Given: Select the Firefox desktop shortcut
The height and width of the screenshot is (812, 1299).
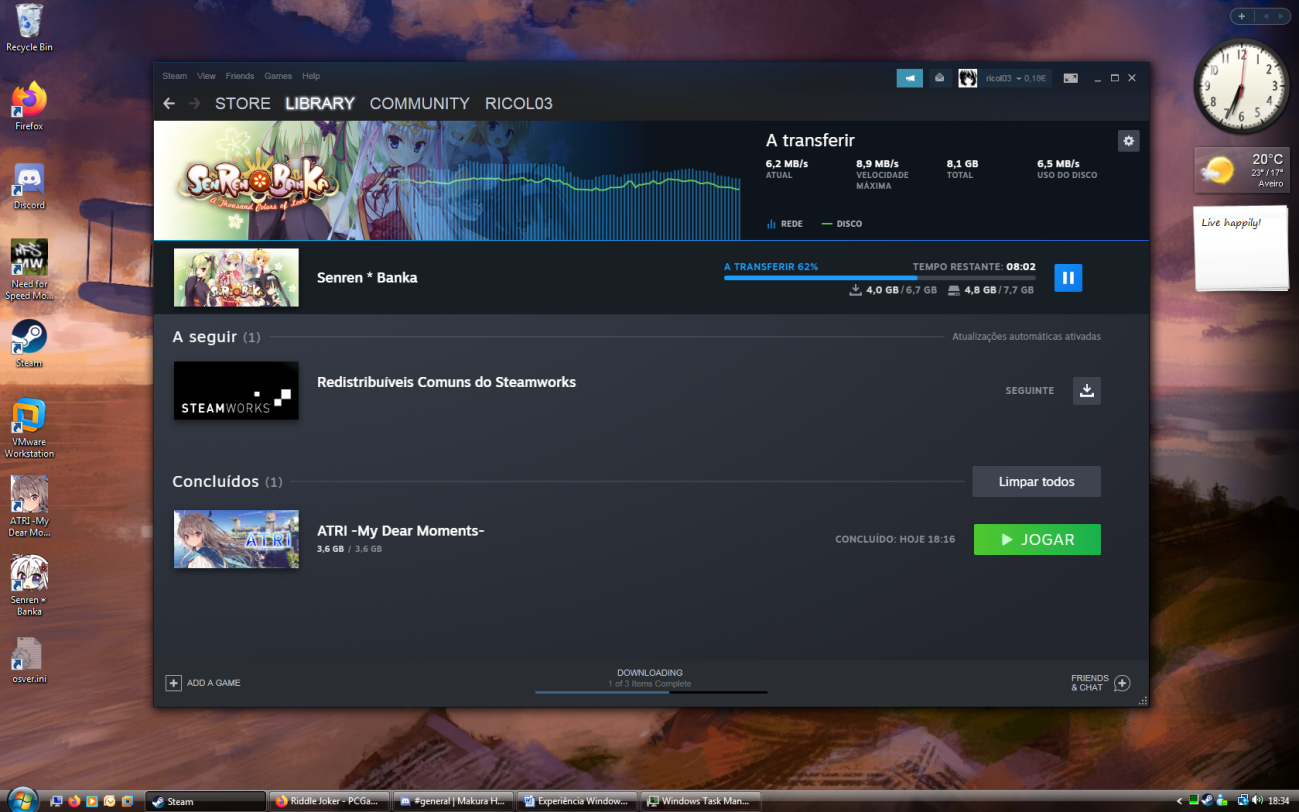Looking at the screenshot, I should point(29,106).
